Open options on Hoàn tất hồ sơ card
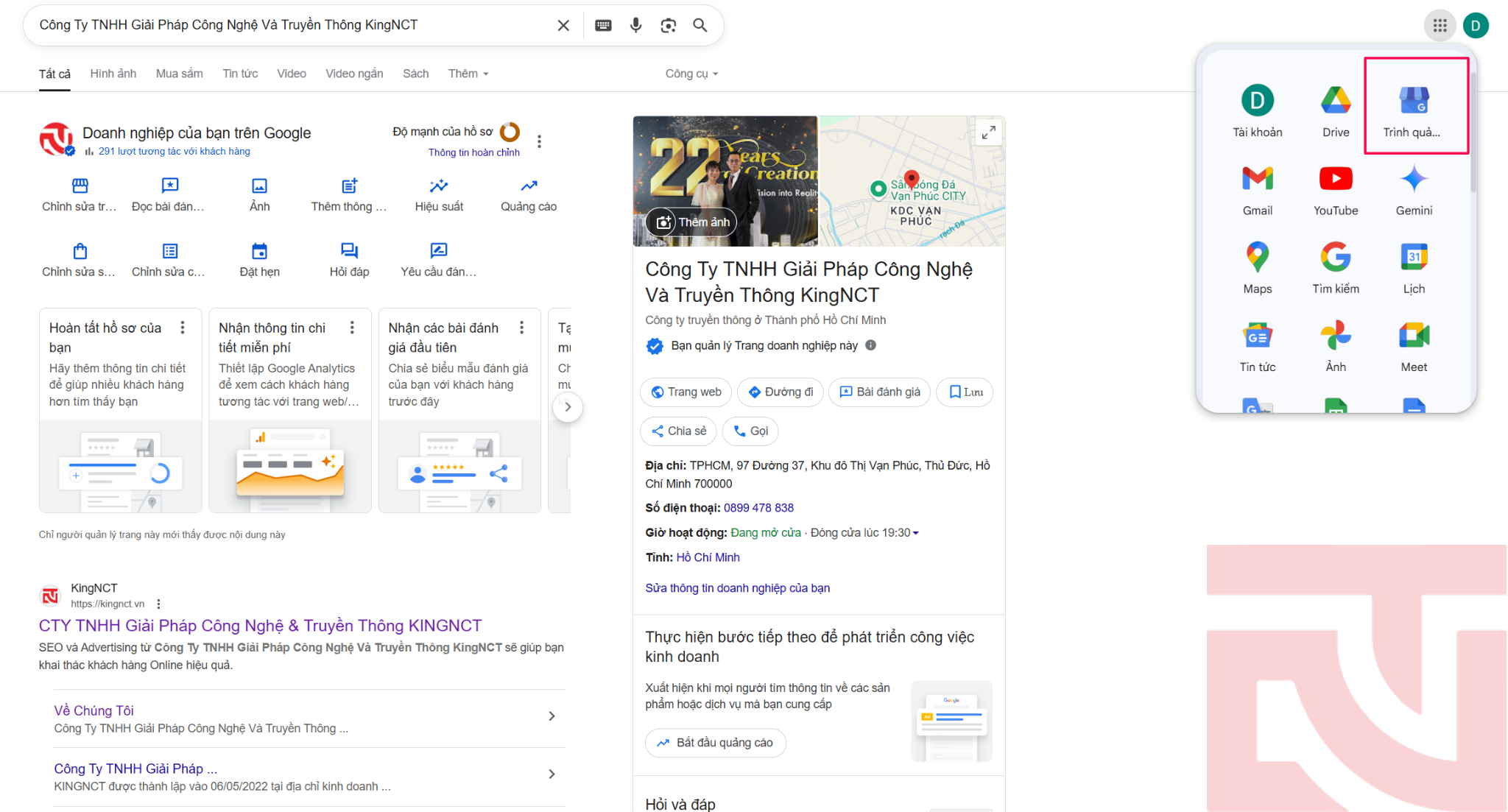 pos(183,328)
